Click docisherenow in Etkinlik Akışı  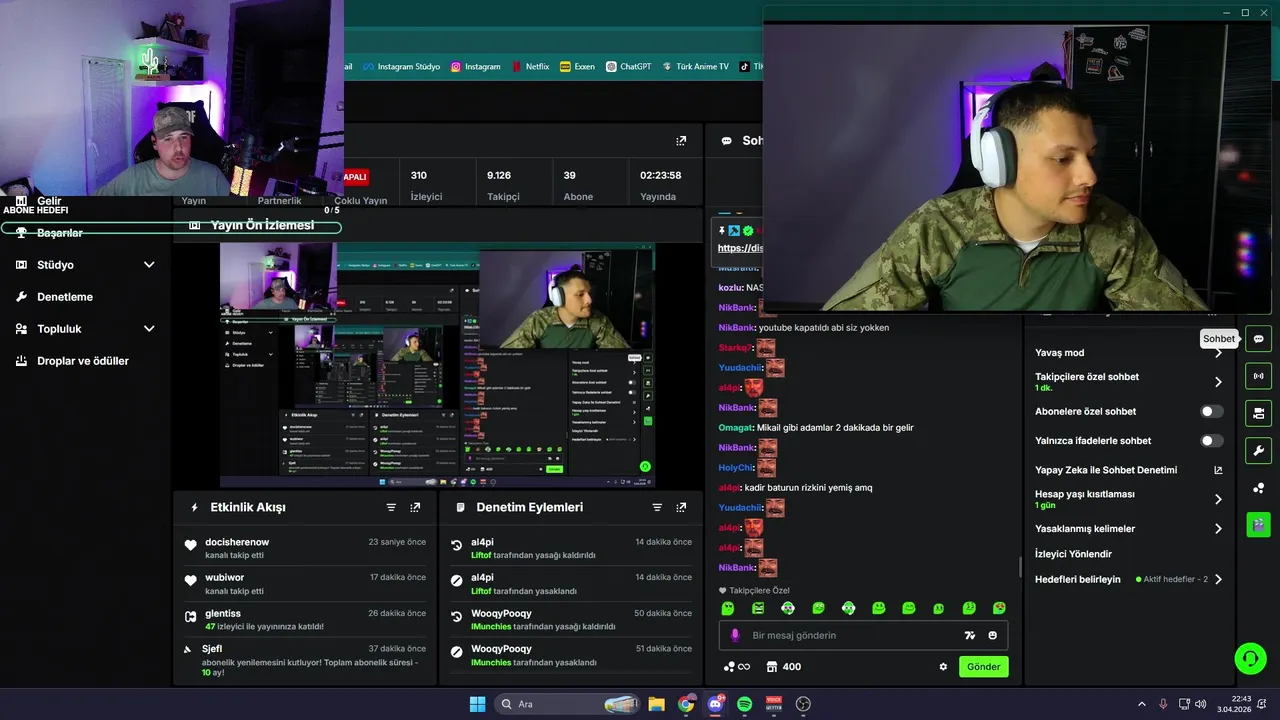click(235, 542)
